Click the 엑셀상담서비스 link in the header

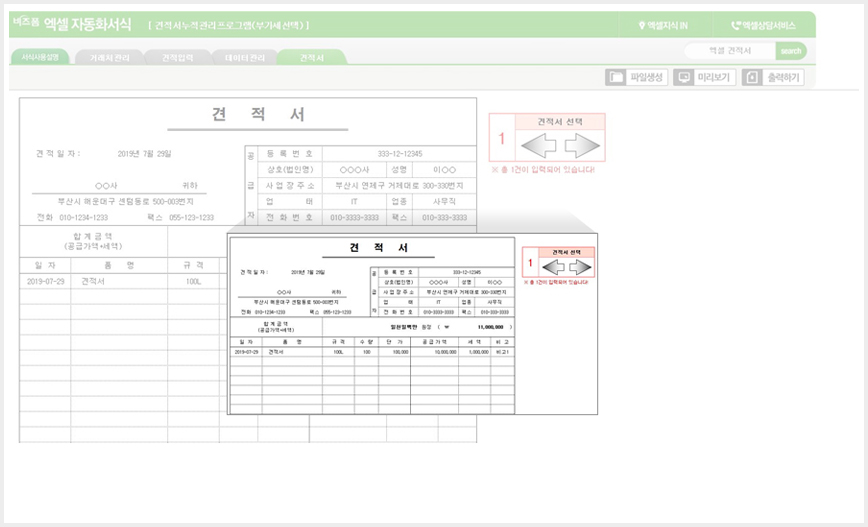(763, 25)
